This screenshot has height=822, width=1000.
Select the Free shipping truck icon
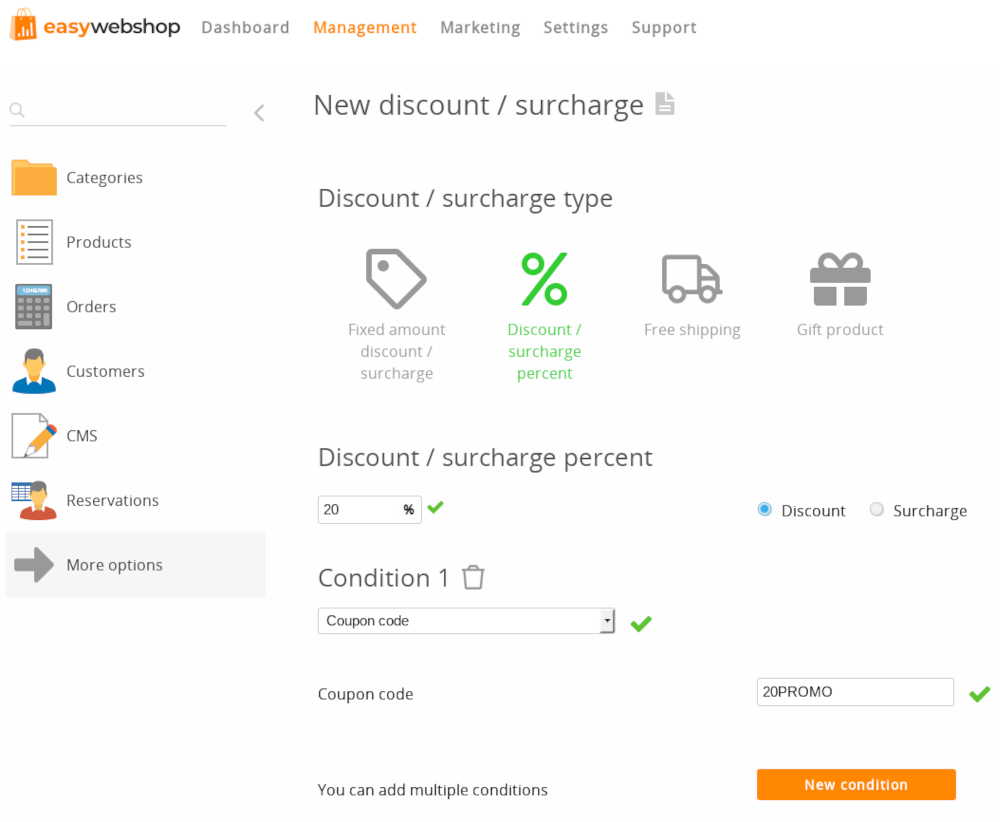pos(692,280)
